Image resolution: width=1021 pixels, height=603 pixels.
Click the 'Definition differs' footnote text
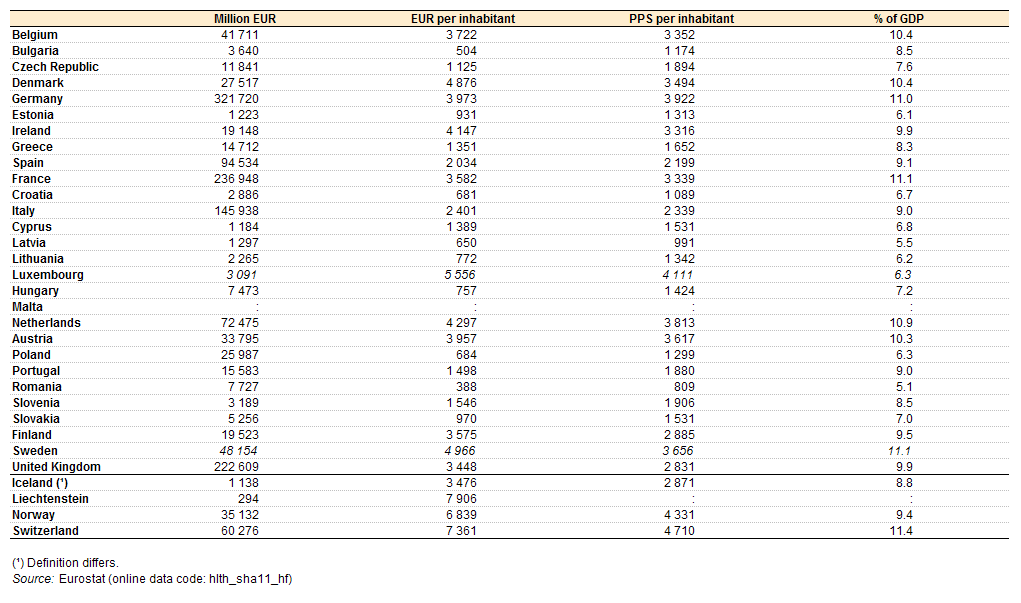65,563
